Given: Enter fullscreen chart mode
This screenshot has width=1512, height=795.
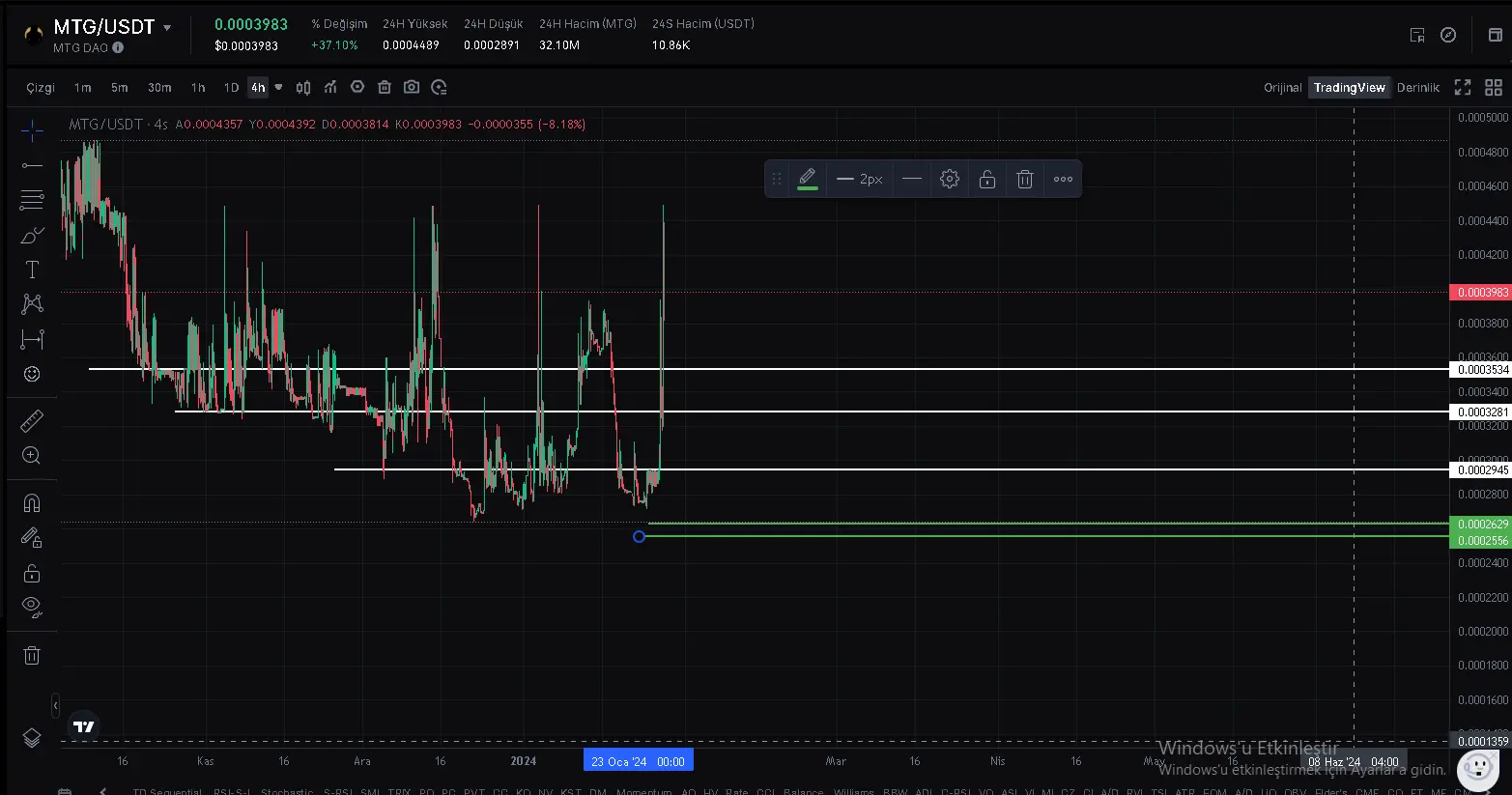Looking at the screenshot, I should 1463,87.
